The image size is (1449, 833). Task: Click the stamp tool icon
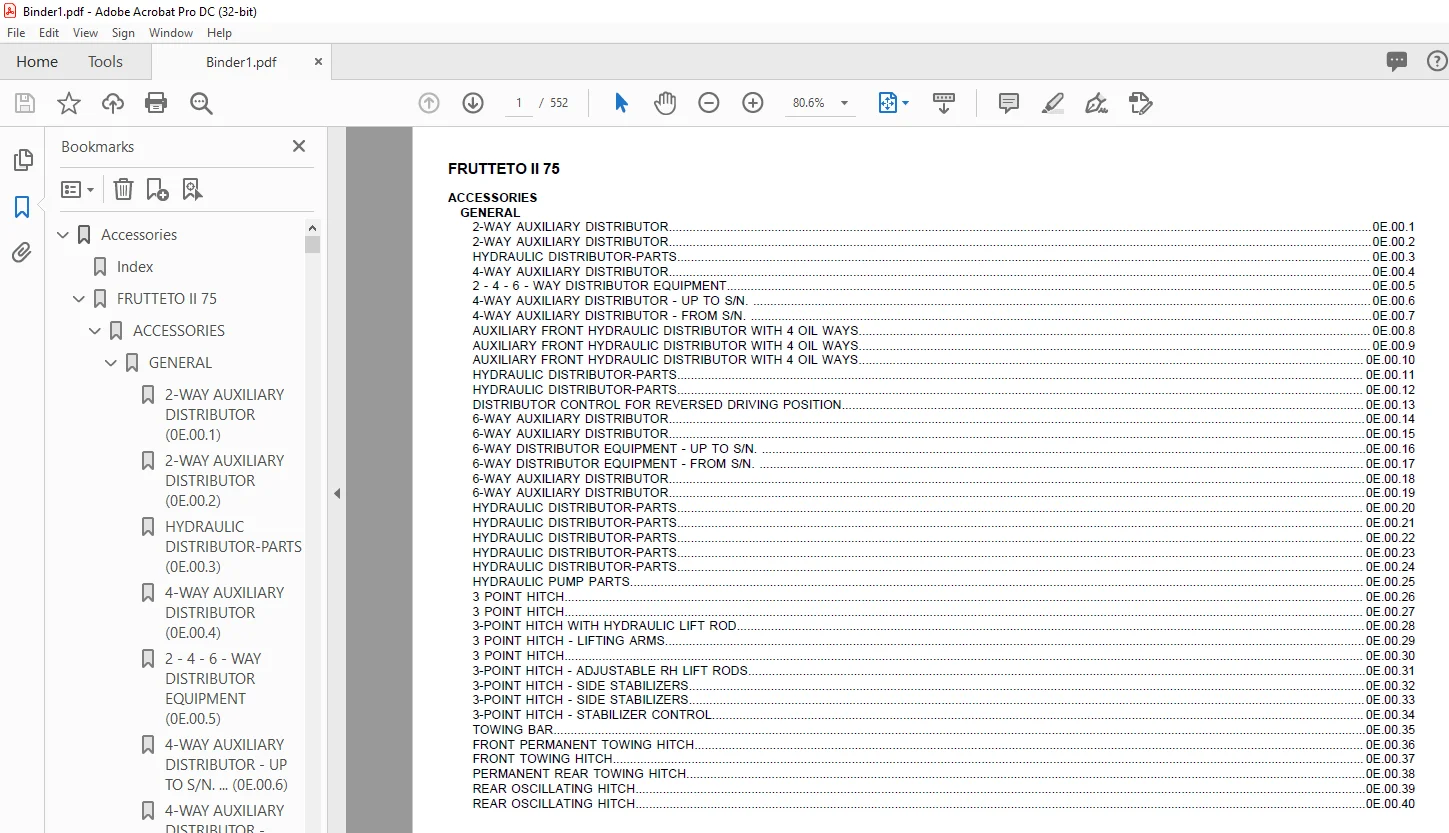(1141, 103)
